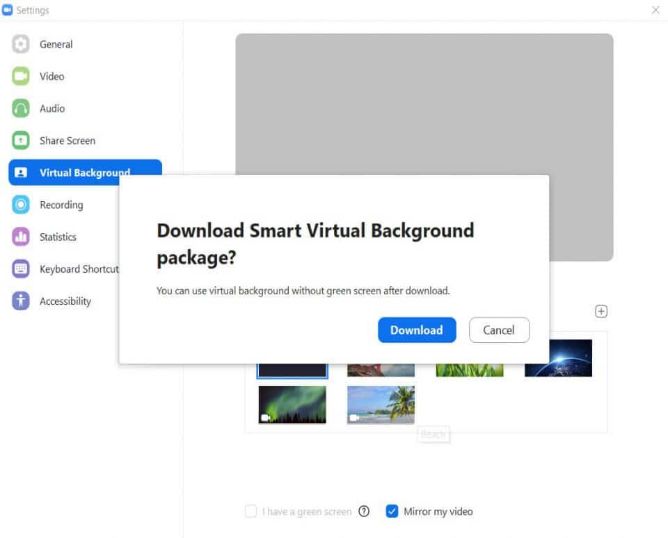
Task: Click the Share Screen icon
Action: 20,141
